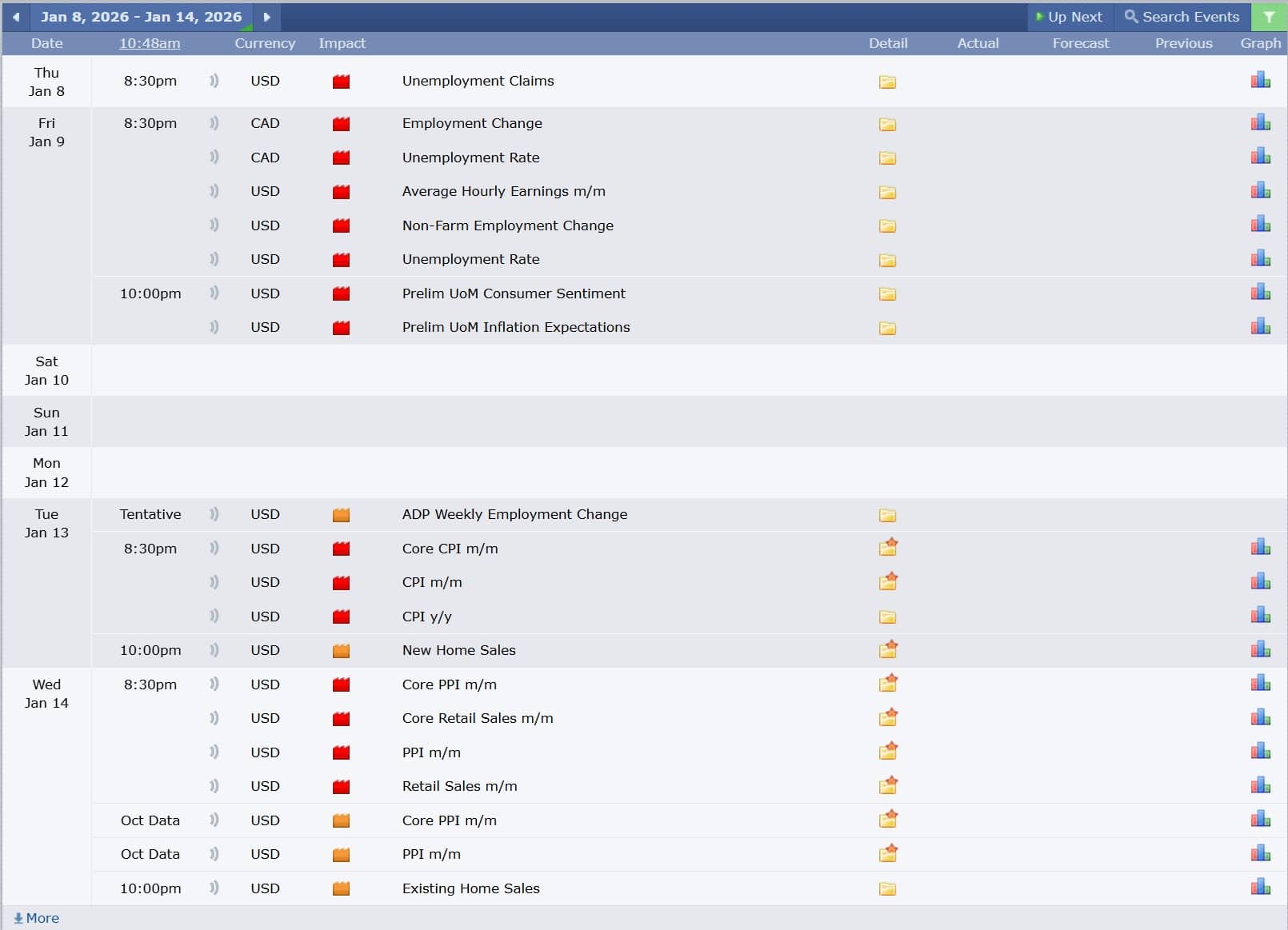Toggle sound alert for CPI y/y
This screenshot has height=930, width=1288.
[x=214, y=616]
